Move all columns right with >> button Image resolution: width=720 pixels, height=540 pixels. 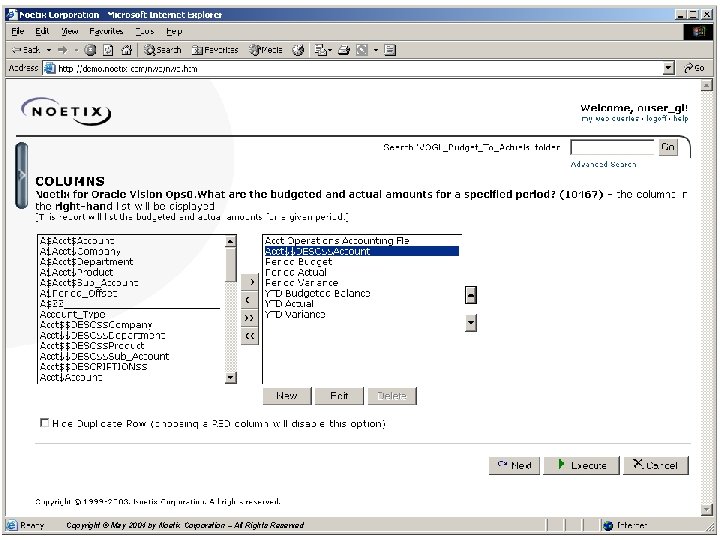point(250,318)
